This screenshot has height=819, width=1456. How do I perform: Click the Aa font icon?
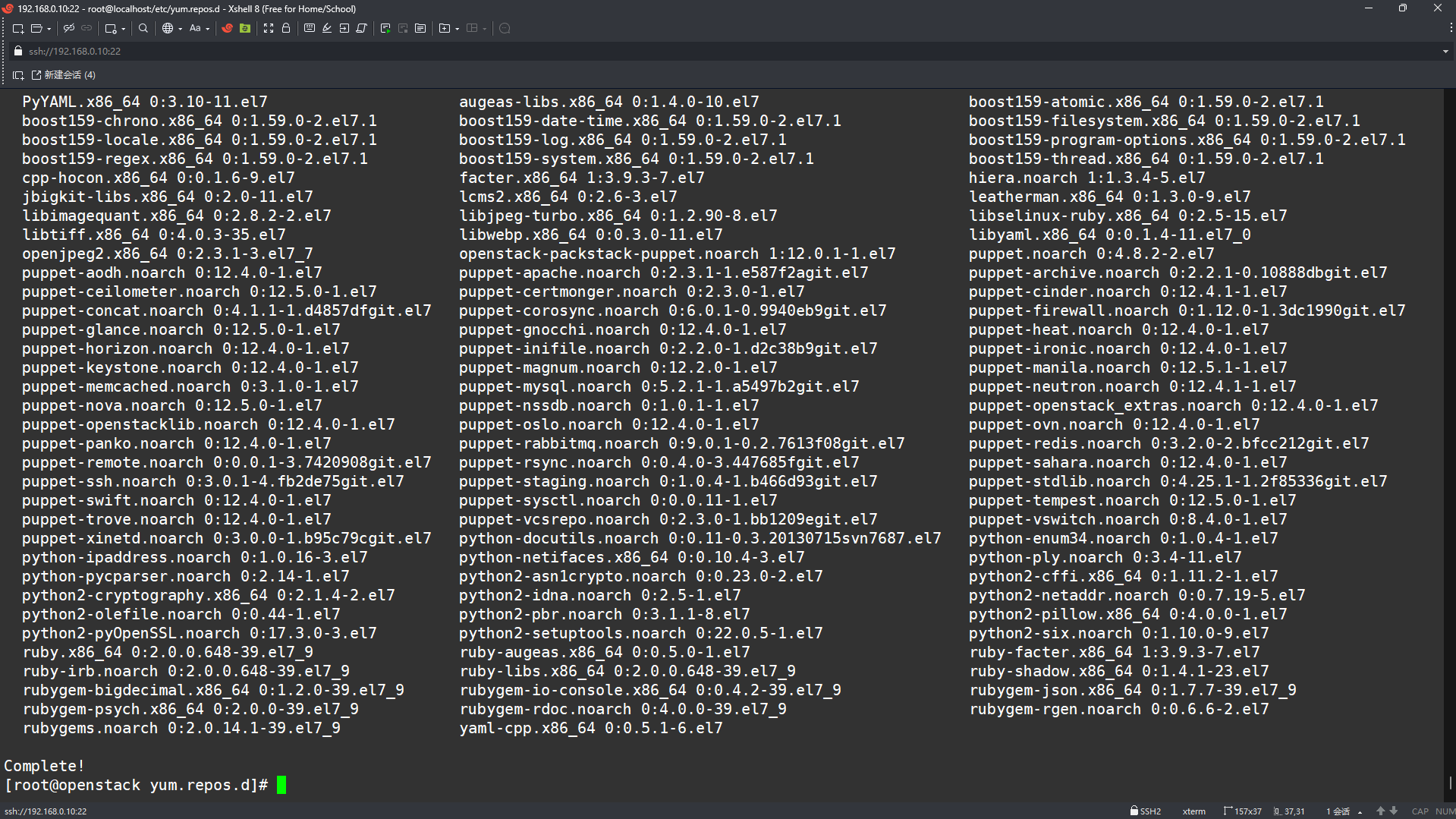(x=195, y=28)
